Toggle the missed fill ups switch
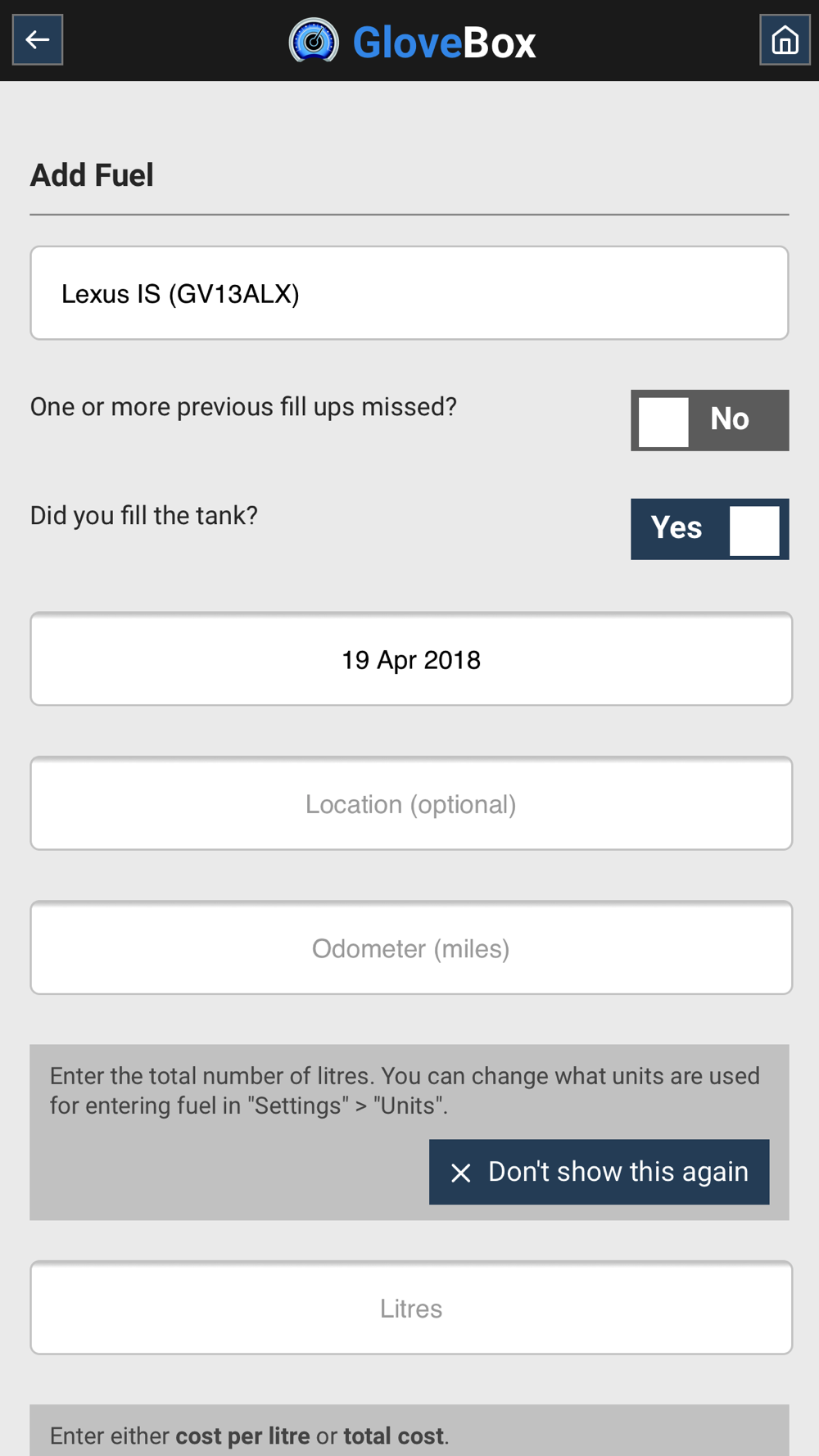 pyautogui.click(x=709, y=420)
